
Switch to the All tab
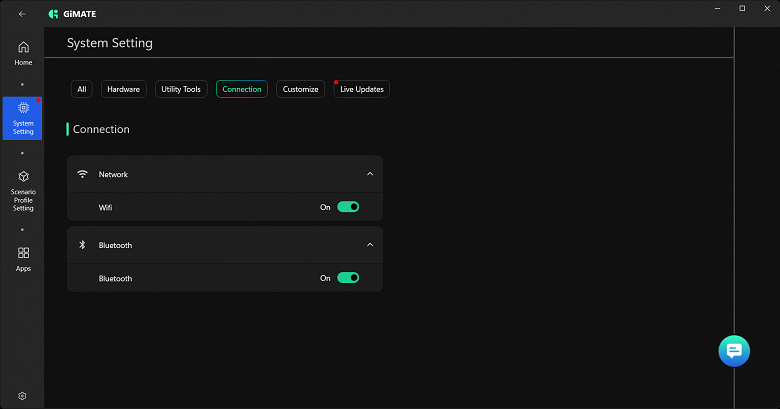[82, 89]
